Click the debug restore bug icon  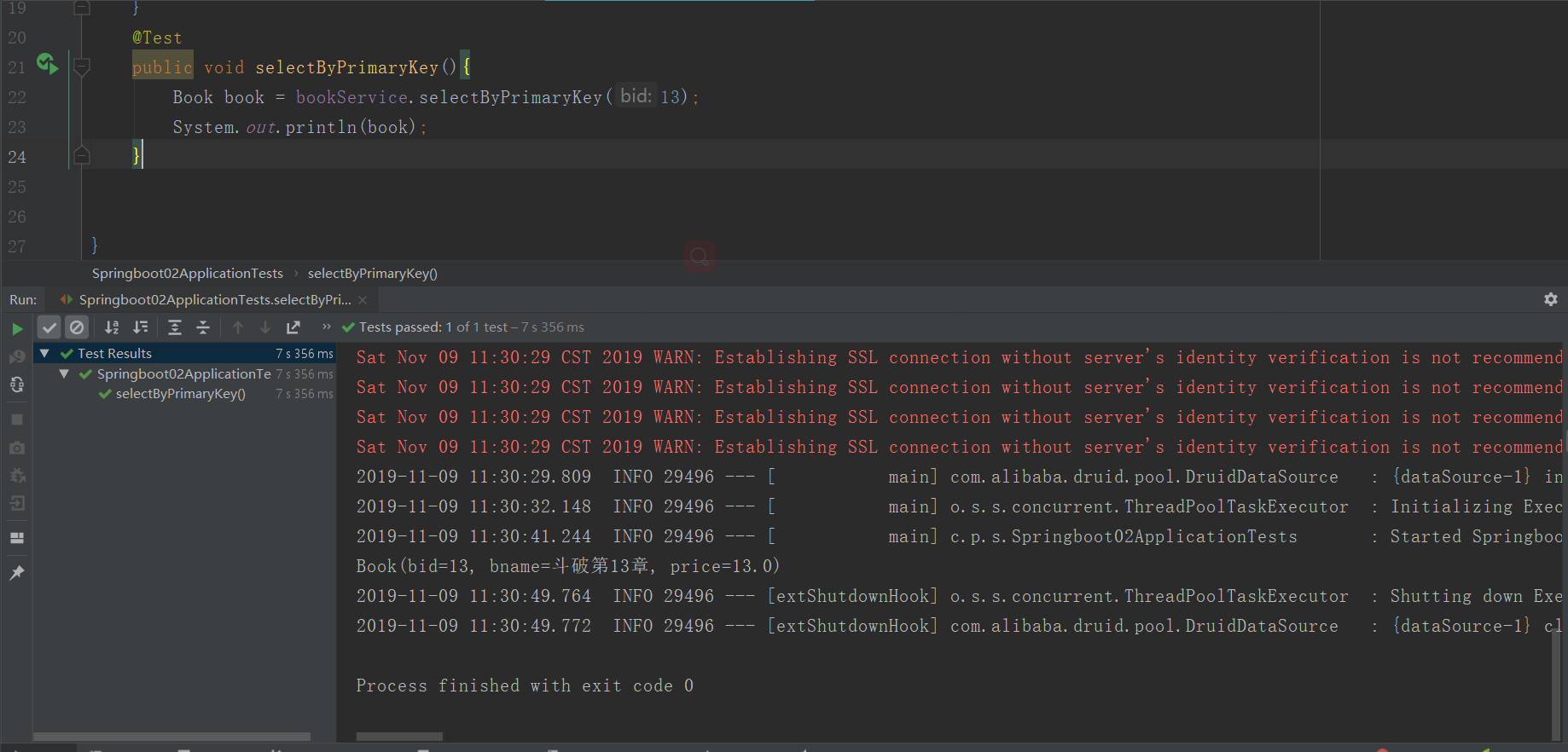pos(17,476)
